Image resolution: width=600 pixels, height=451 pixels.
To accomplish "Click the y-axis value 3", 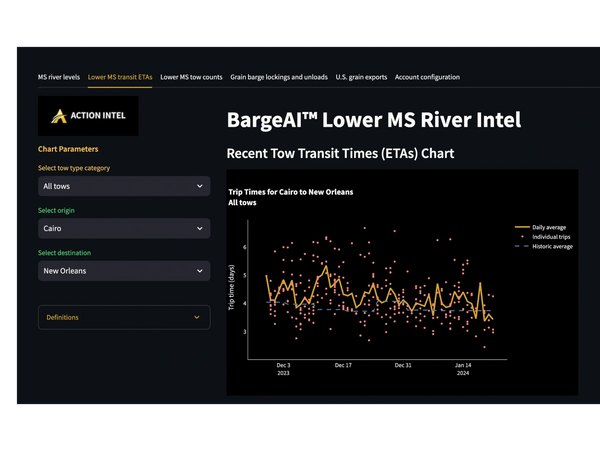I will pyautogui.click(x=245, y=332).
